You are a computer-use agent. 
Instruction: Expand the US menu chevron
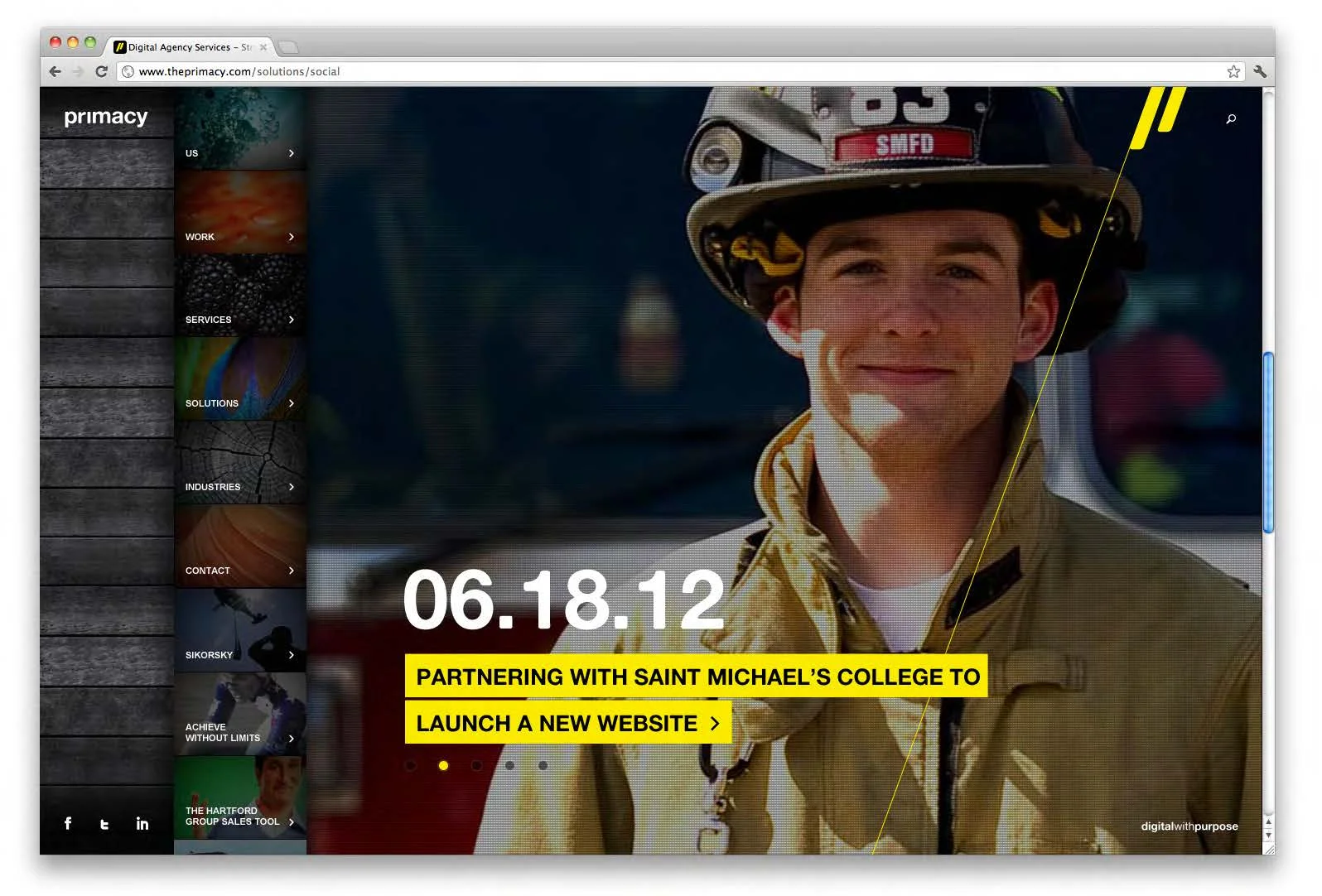pyautogui.click(x=291, y=153)
